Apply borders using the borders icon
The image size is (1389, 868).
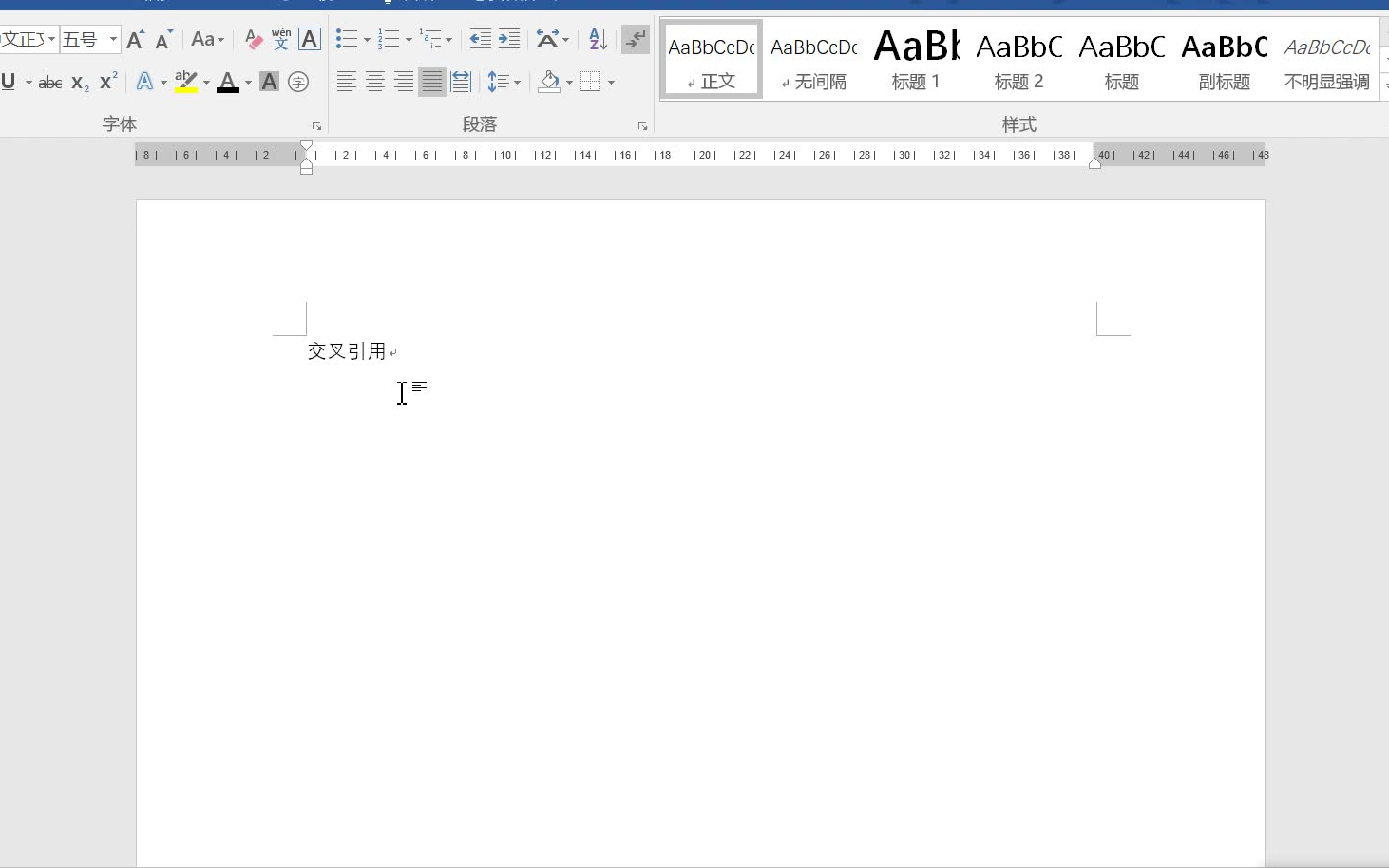tap(590, 82)
